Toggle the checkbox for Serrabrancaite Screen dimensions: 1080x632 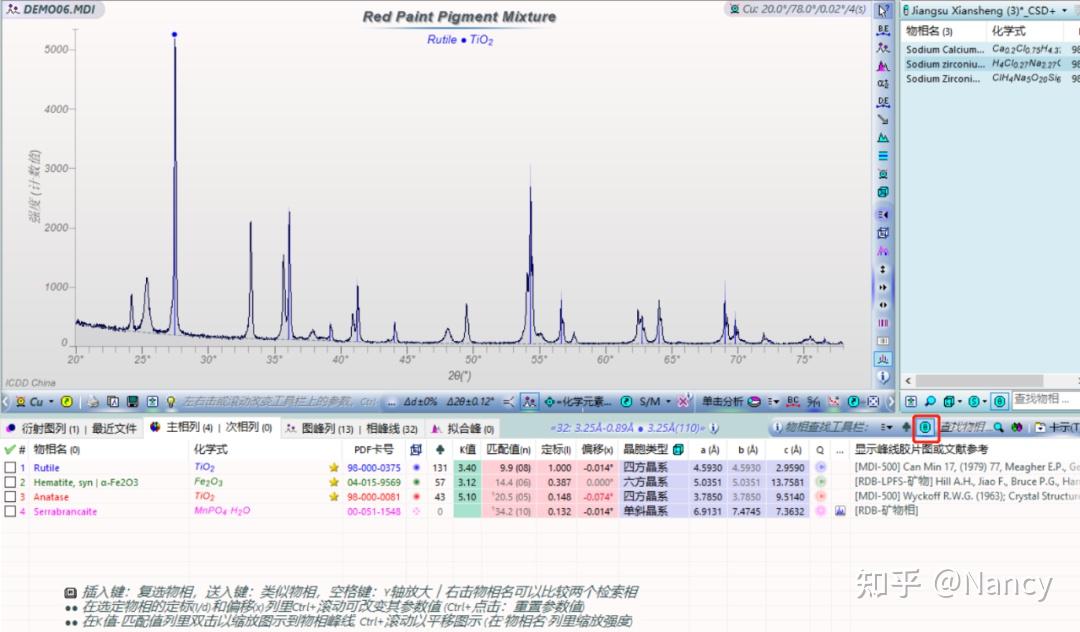(x=10, y=511)
